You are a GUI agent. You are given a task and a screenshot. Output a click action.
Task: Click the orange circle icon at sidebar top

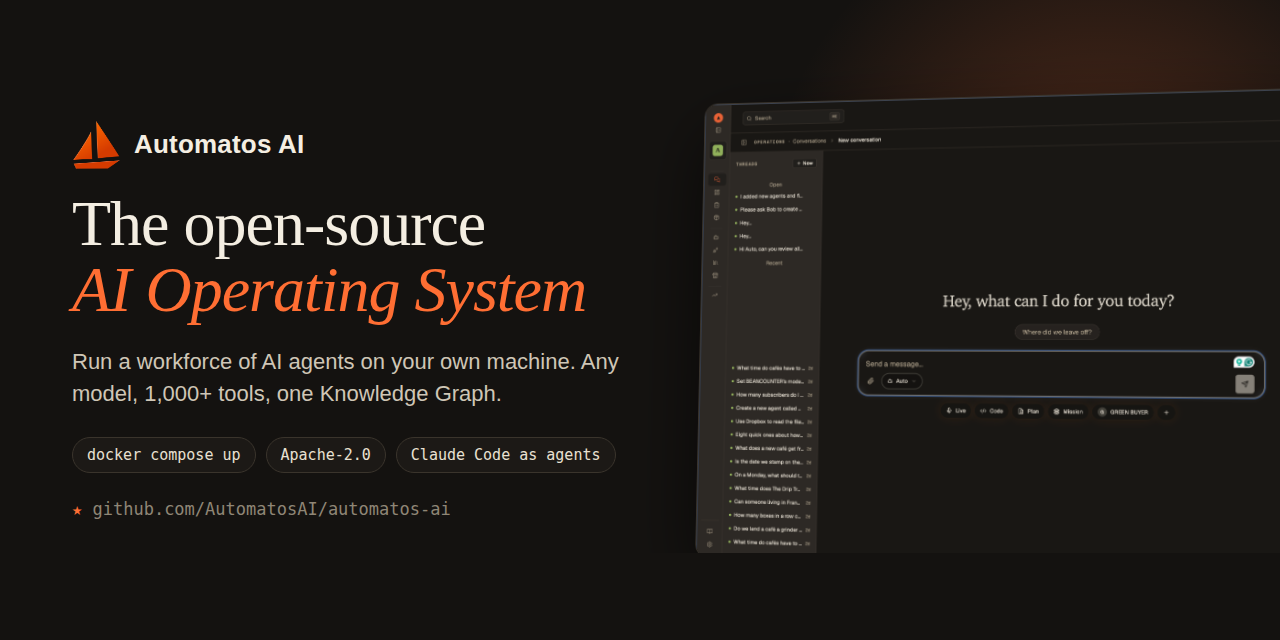pos(718,118)
